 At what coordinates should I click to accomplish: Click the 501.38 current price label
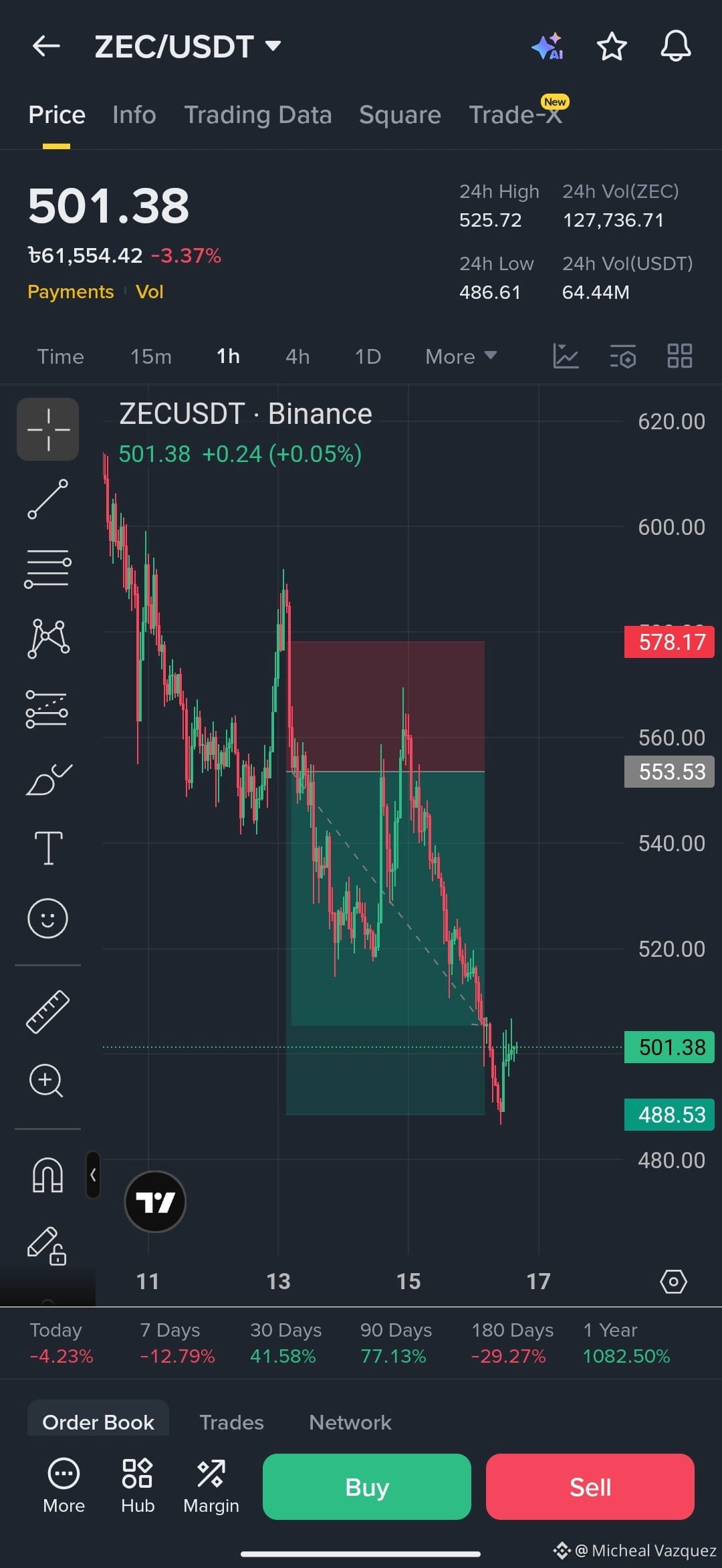(x=669, y=1047)
